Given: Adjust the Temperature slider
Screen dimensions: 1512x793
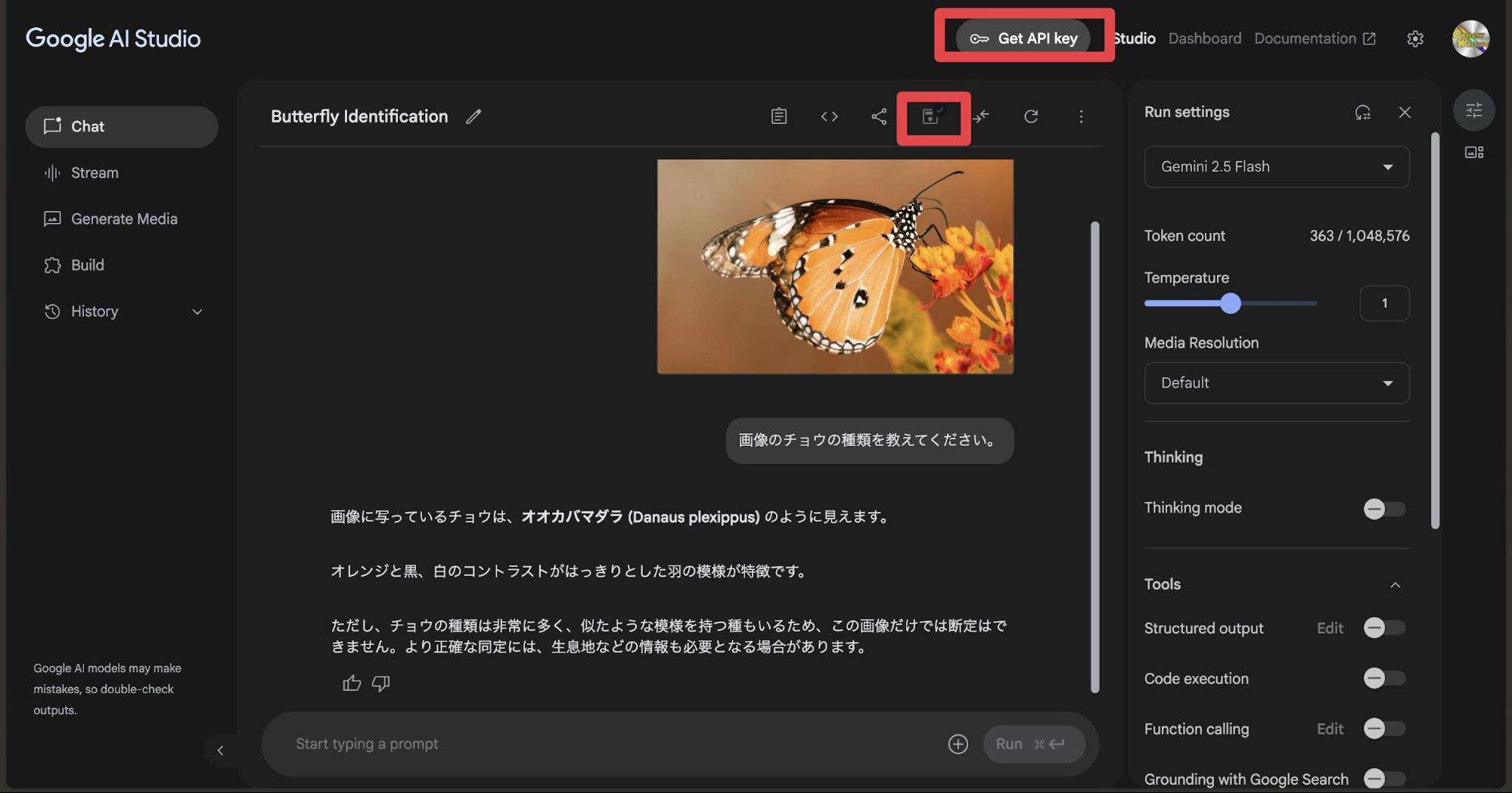Looking at the screenshot, I should point(1230,303).
